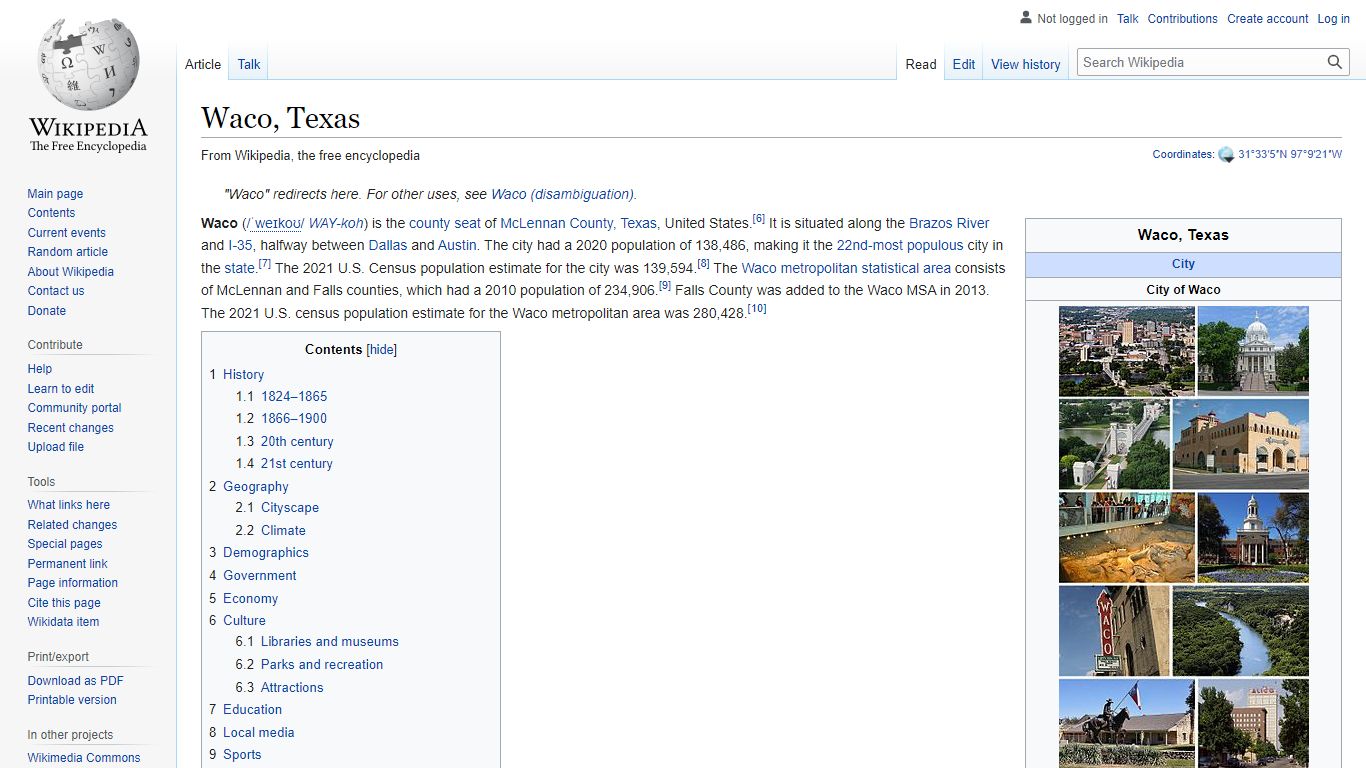This screenshot has height=768, width=1366.
Task: Jump to Sports section
Action: [242, 754]
